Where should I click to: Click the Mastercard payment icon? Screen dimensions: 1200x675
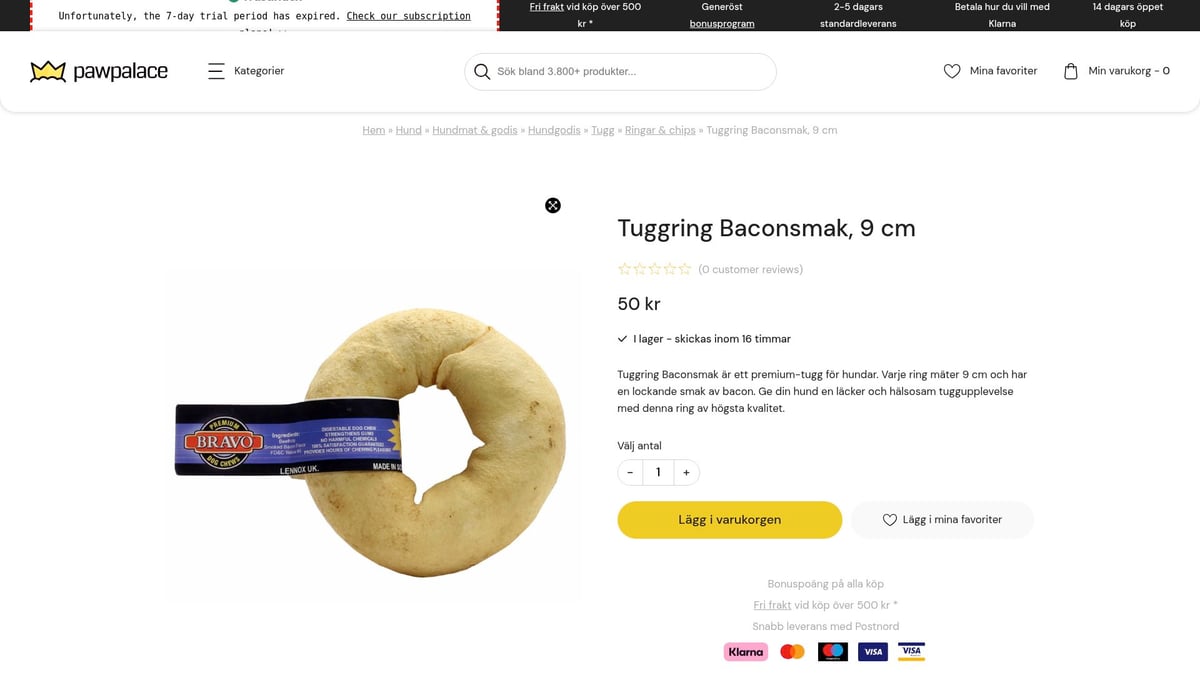click(x=791, y=651)
